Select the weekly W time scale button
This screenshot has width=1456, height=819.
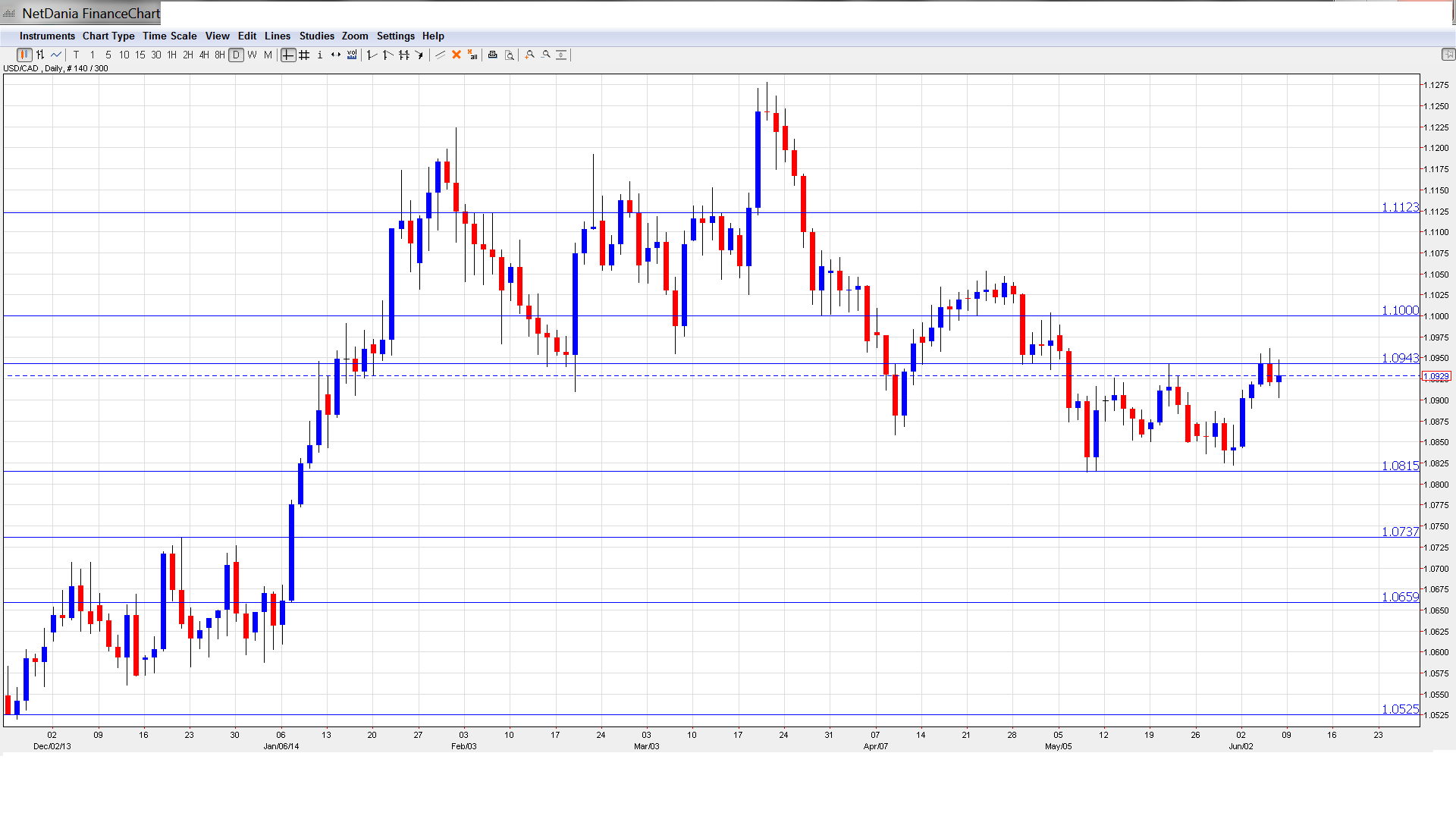pyautogui.click(x=252, y=55)
